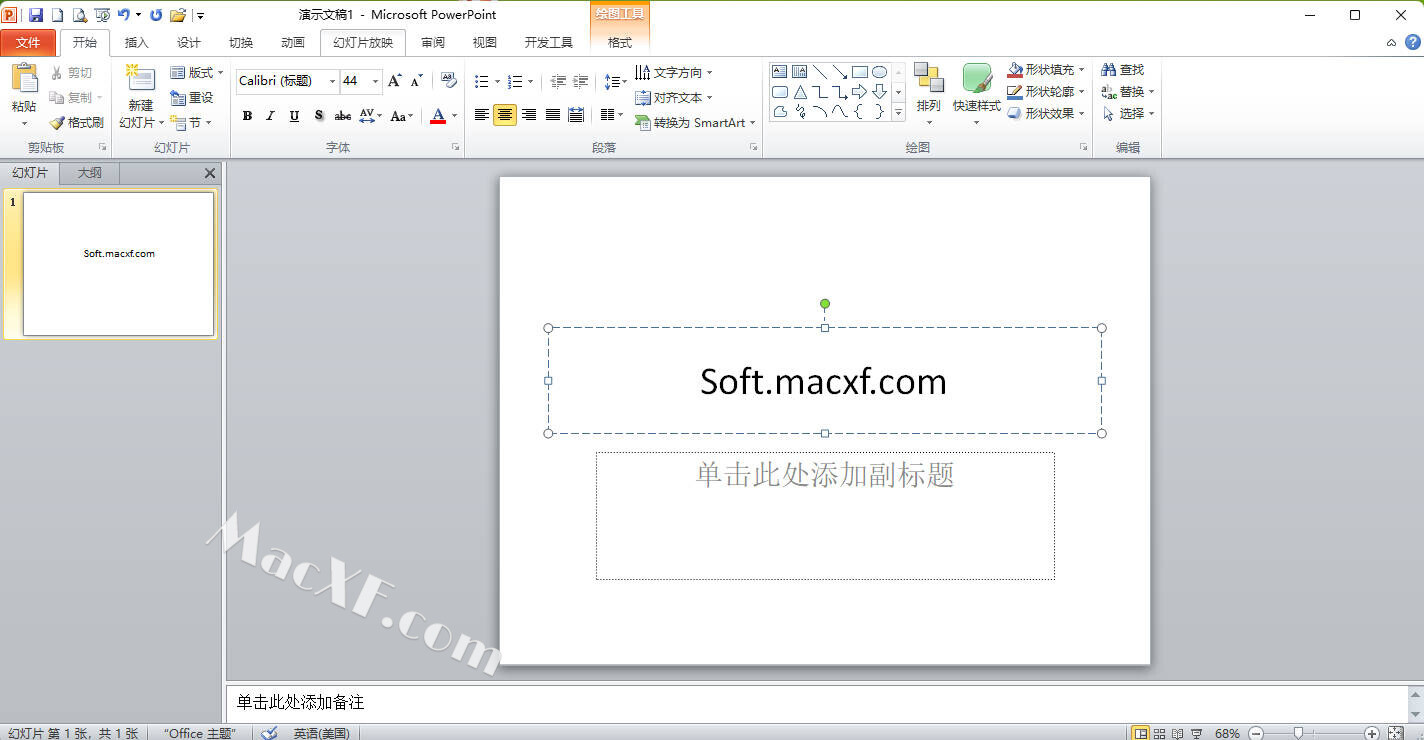The width and height of the screenshot is (1424, 740).
Task: Click the Redo icon in quick access toolbar
Action: [x=156, y=15]
